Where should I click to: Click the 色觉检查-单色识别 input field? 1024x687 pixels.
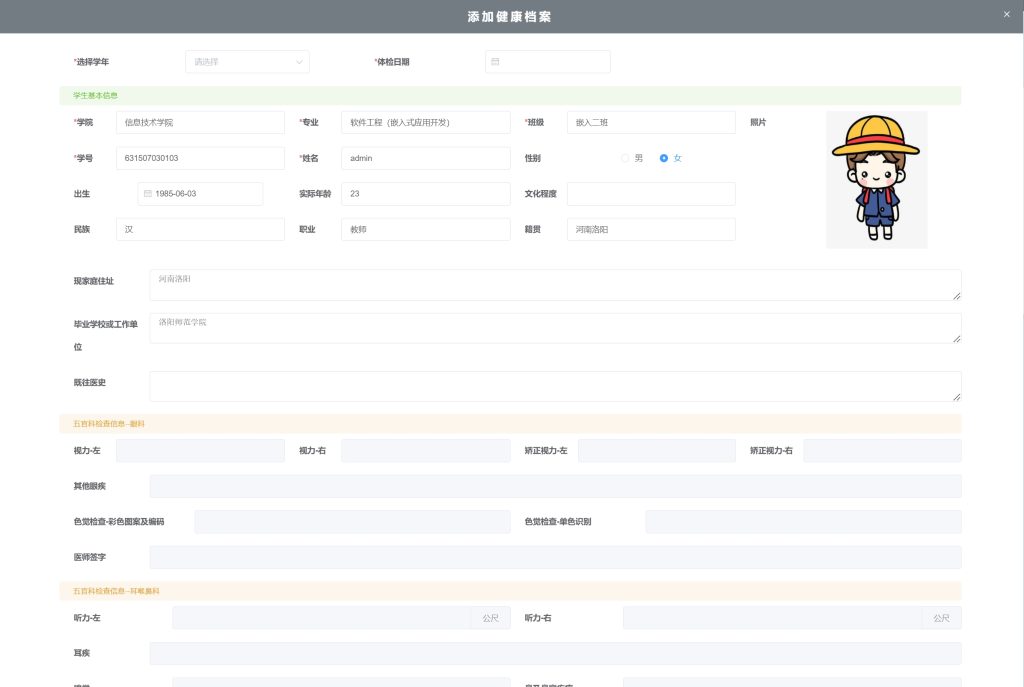803,522
